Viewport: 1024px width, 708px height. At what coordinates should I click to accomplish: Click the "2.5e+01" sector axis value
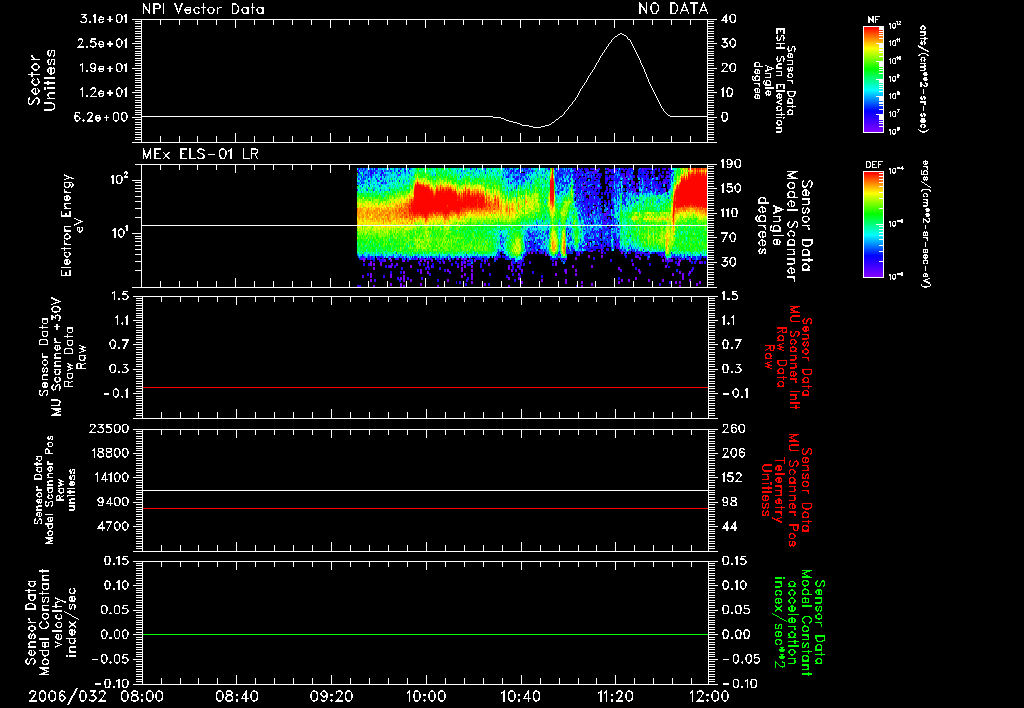[x=103, y=43]
